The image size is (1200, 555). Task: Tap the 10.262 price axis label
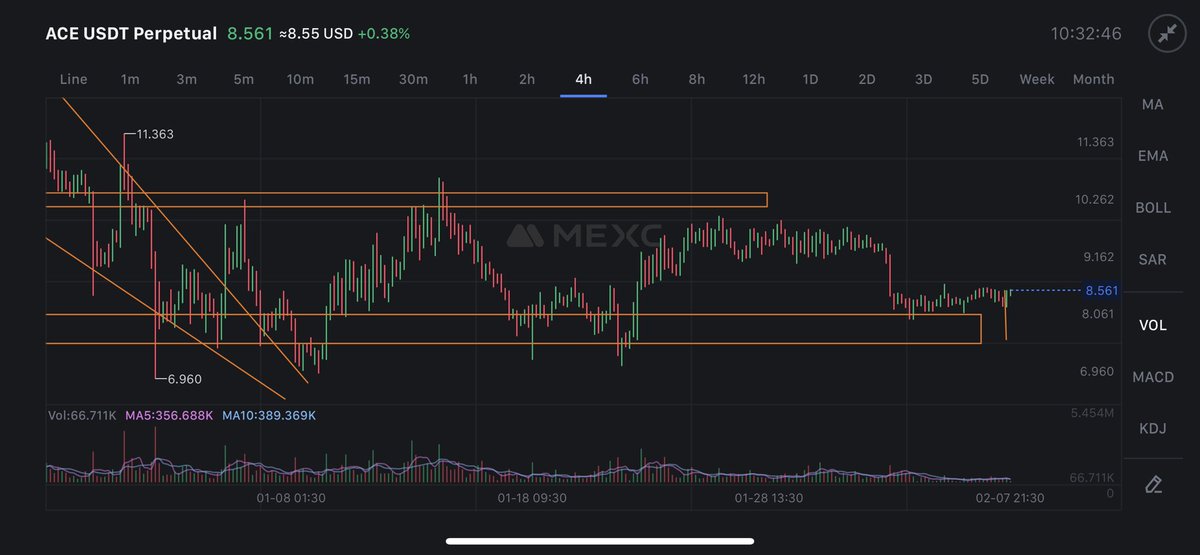pyautogui.click(x=1095, y=199)
